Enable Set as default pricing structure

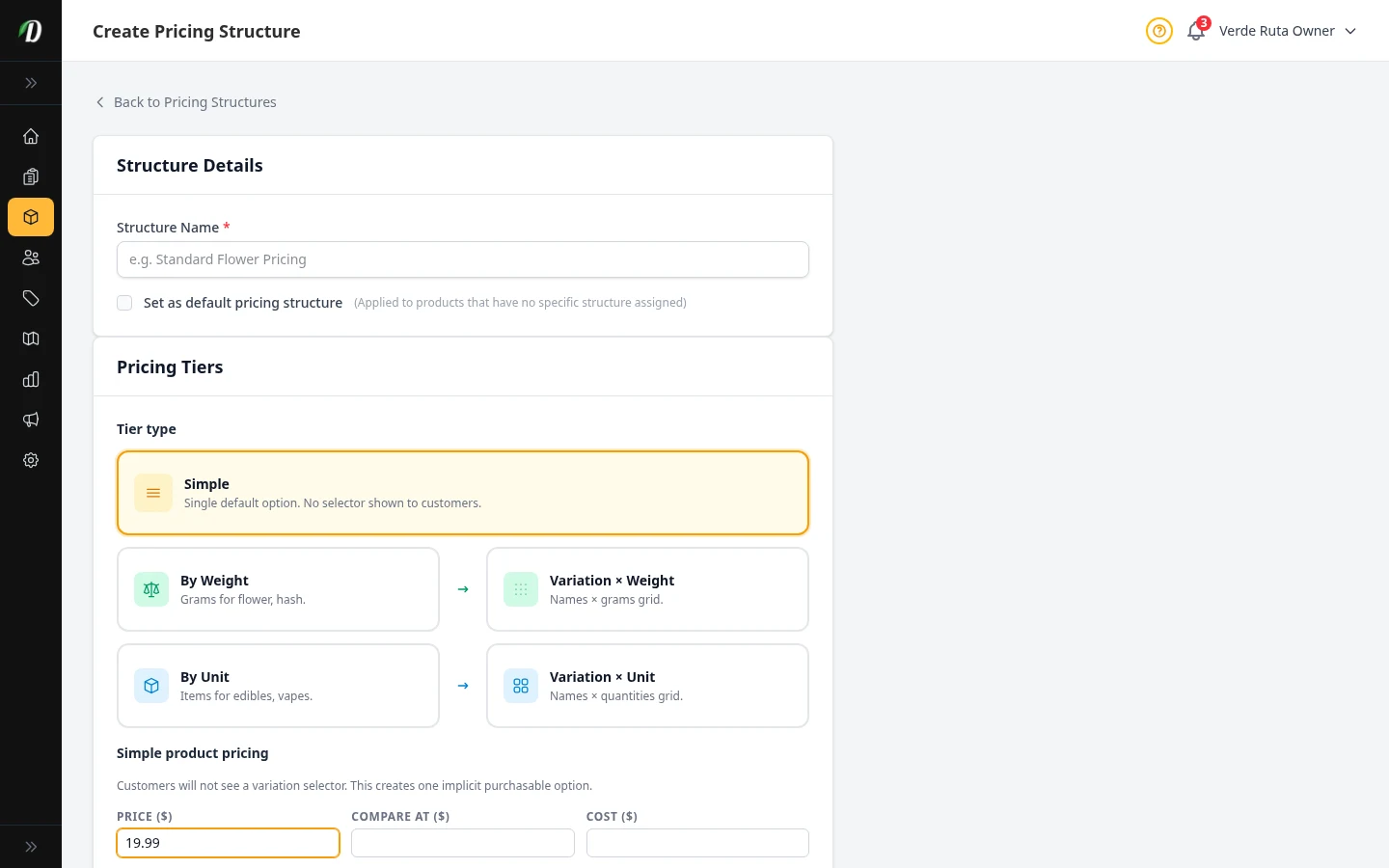point(124,302)
